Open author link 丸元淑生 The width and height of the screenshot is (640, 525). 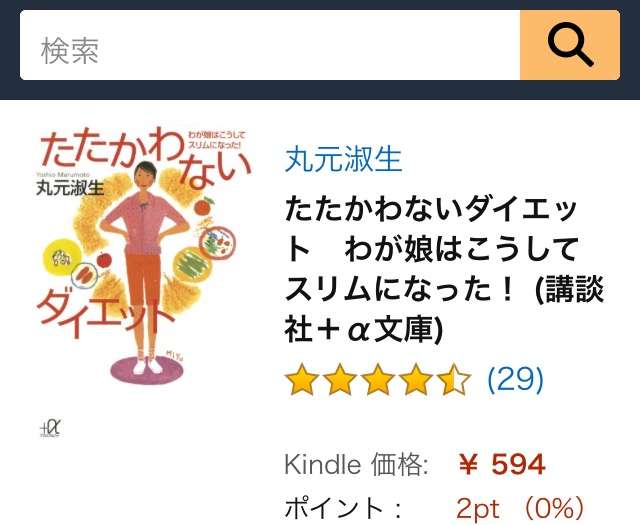343,159
